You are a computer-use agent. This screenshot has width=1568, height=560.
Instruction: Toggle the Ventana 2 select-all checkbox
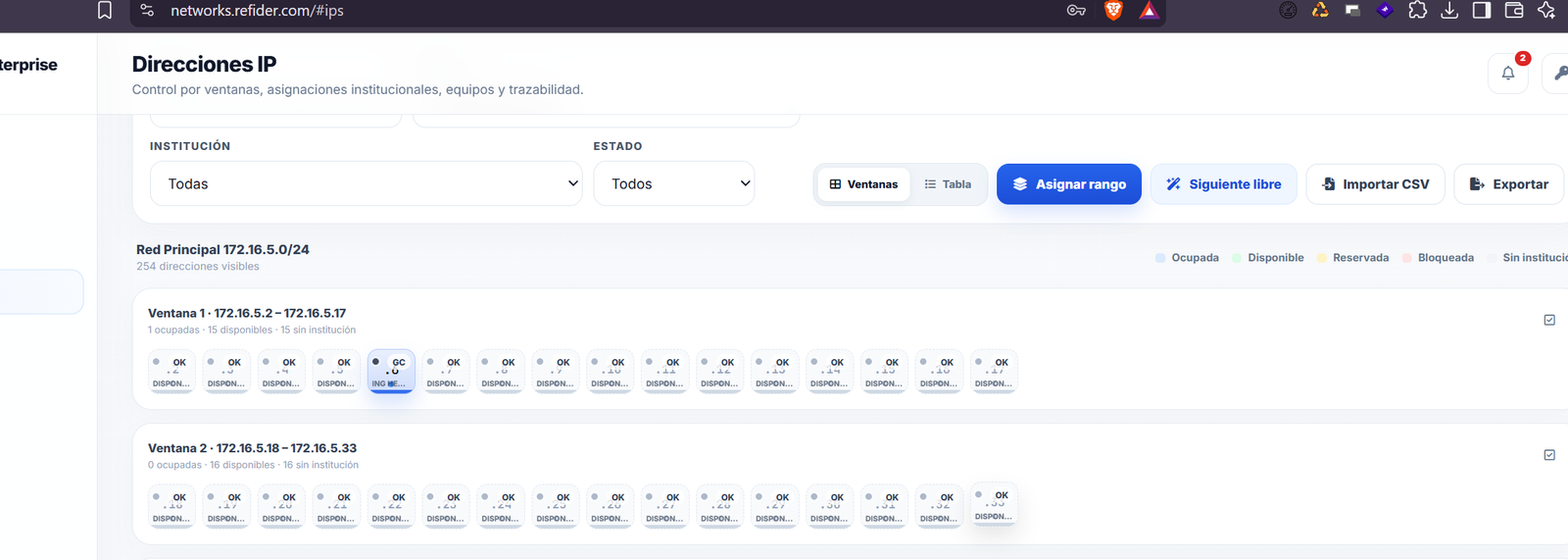point(1549,455)
